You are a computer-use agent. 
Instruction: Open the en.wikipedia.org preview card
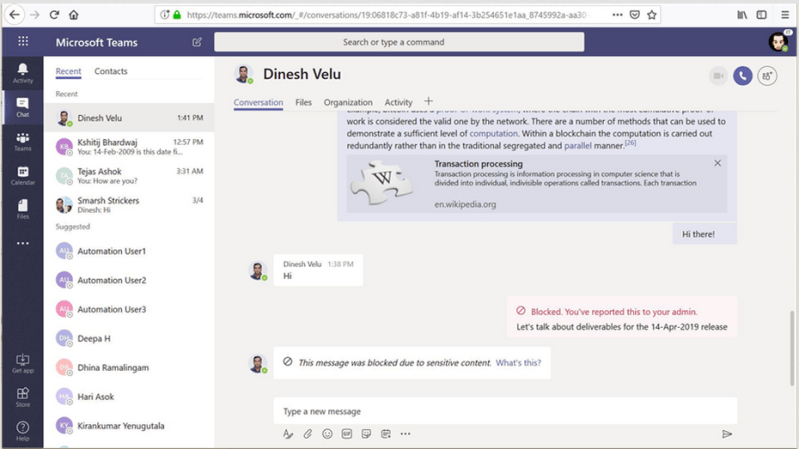[x=537, y=184]
